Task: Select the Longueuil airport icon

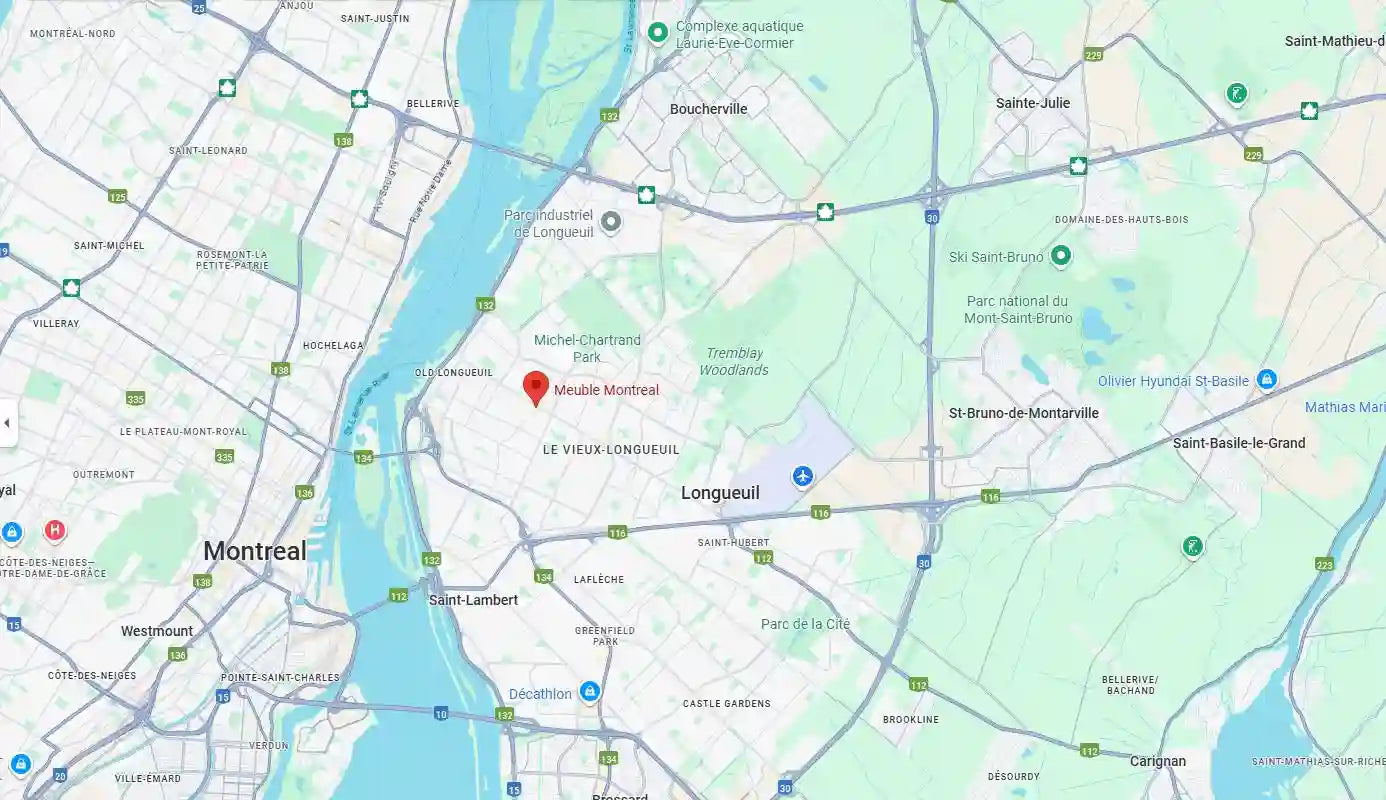Action: 802,476
